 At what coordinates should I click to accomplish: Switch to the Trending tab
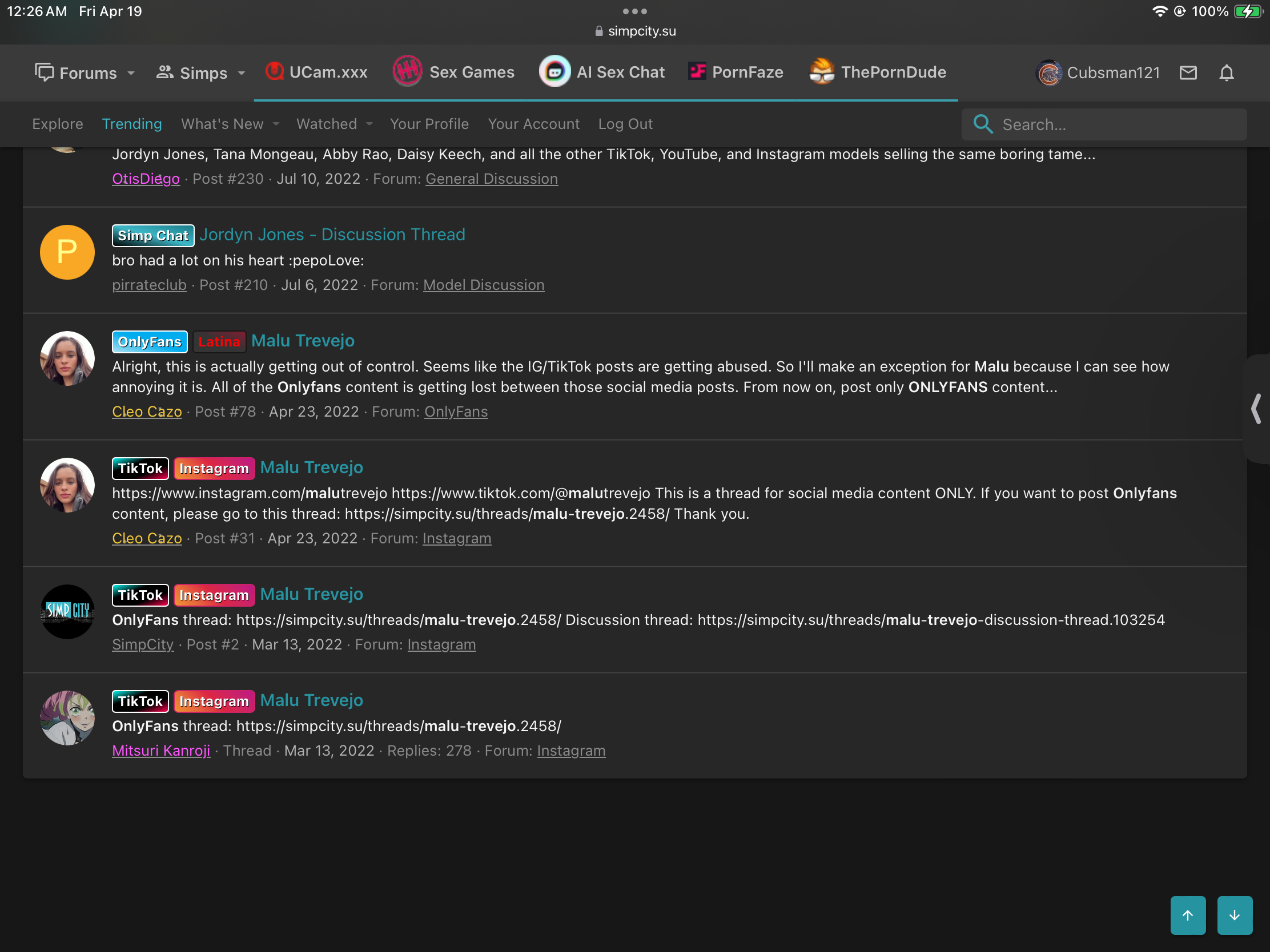[x=131, y=124]
